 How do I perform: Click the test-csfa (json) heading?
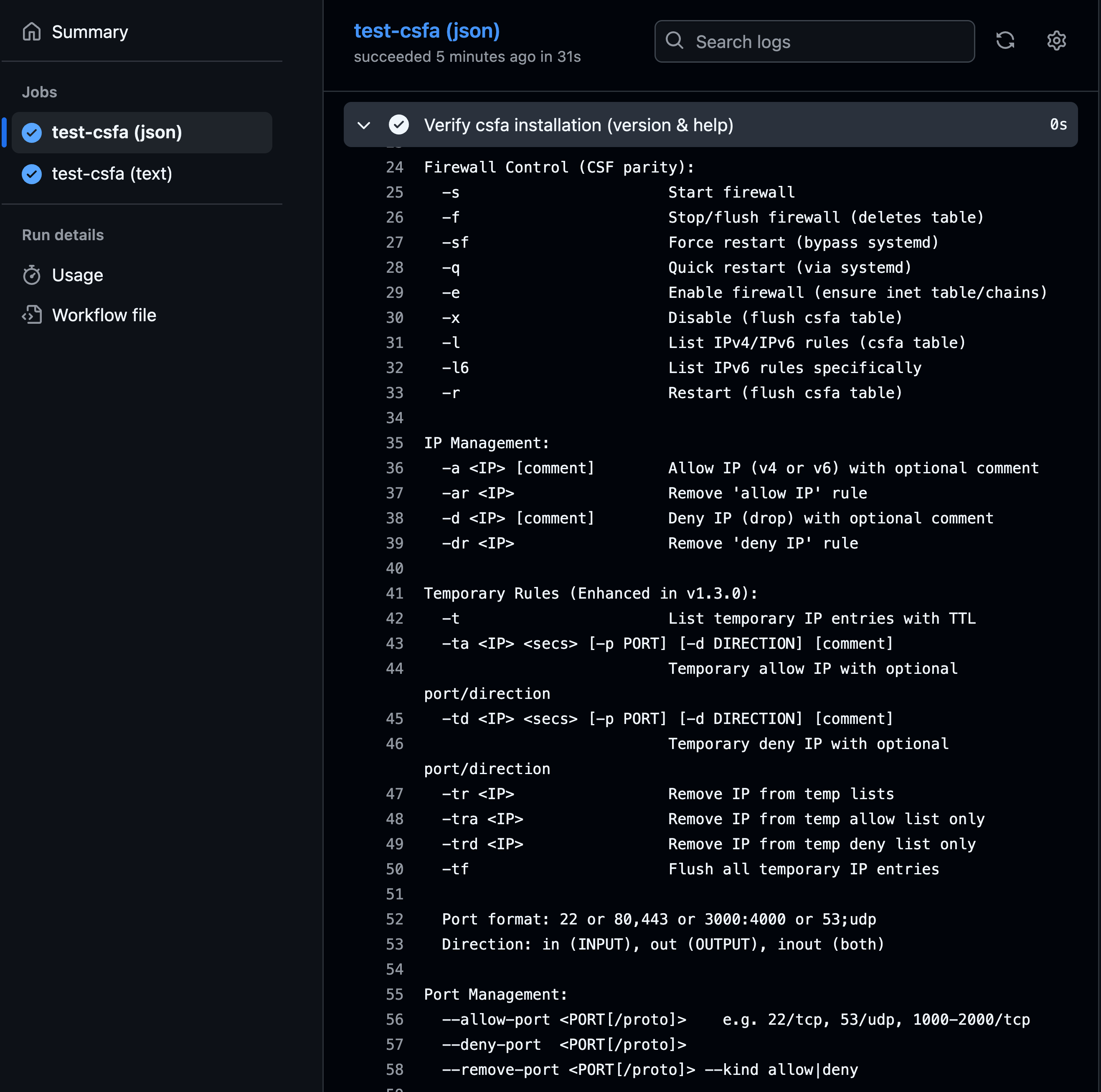tap(427, 31)
